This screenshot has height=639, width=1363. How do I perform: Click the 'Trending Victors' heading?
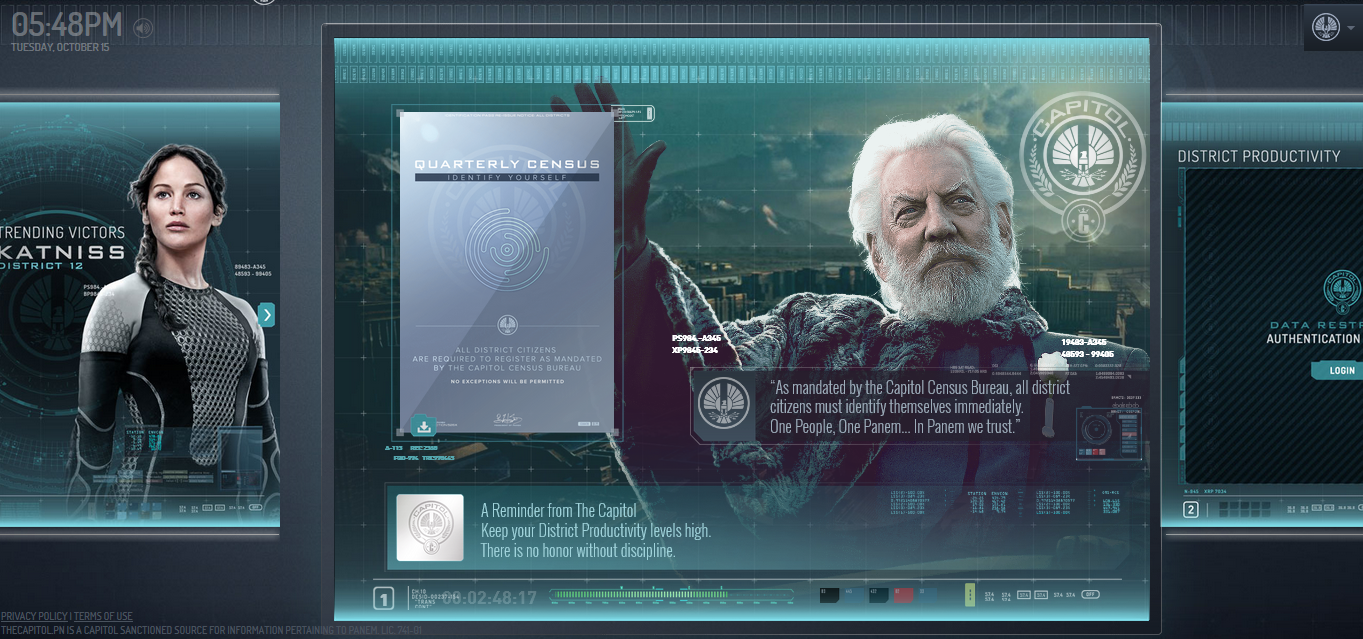[x=63, y=232]
